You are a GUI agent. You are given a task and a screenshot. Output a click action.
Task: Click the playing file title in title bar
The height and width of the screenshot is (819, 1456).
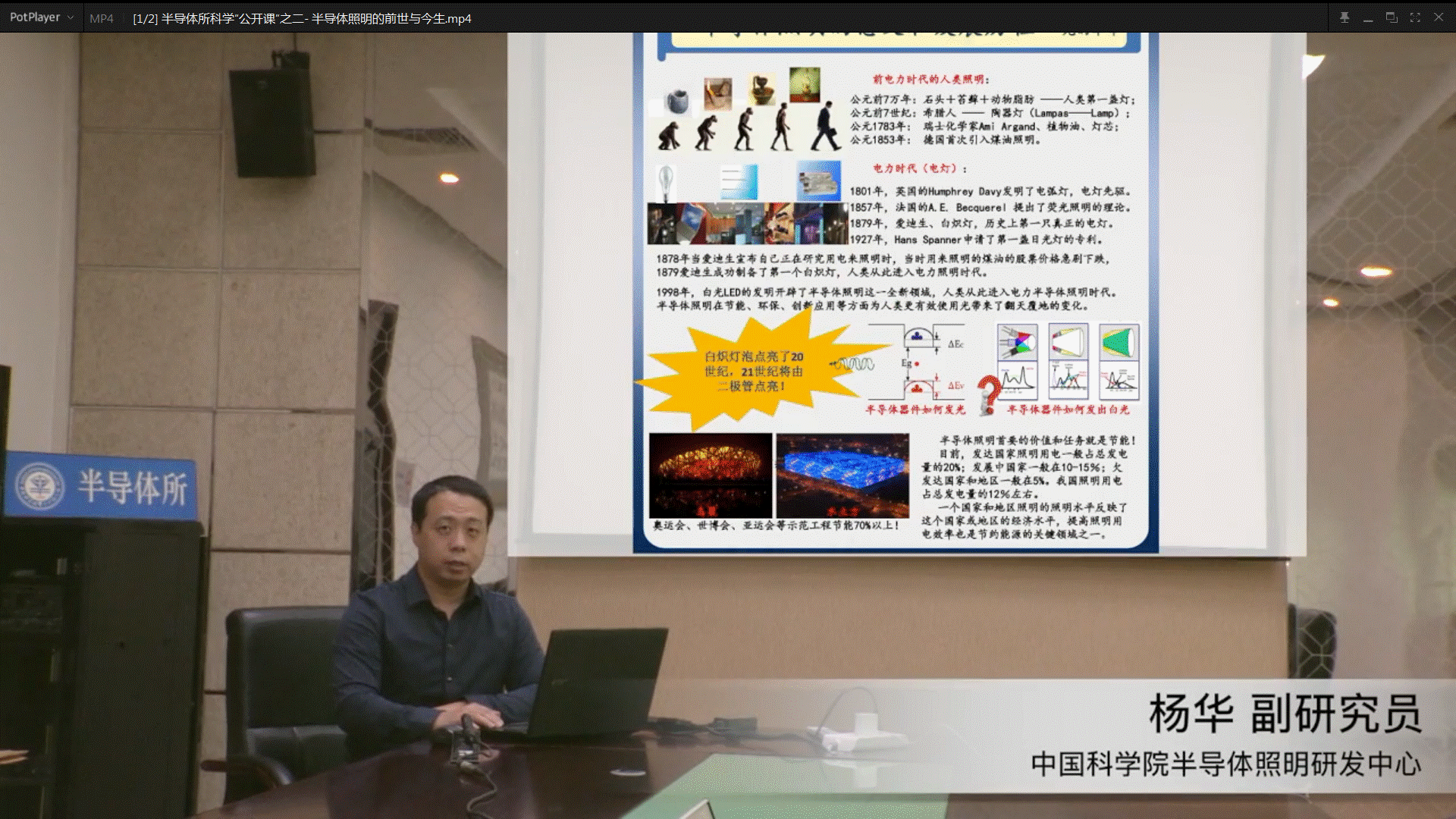302,18
